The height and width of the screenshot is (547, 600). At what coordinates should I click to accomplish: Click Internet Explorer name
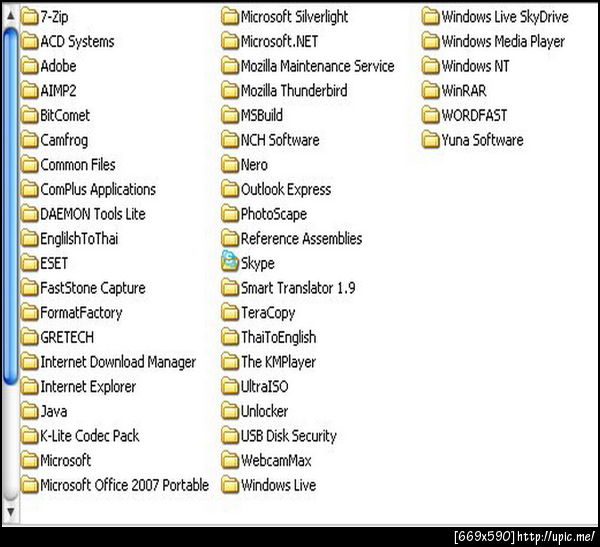click(88, 387)
